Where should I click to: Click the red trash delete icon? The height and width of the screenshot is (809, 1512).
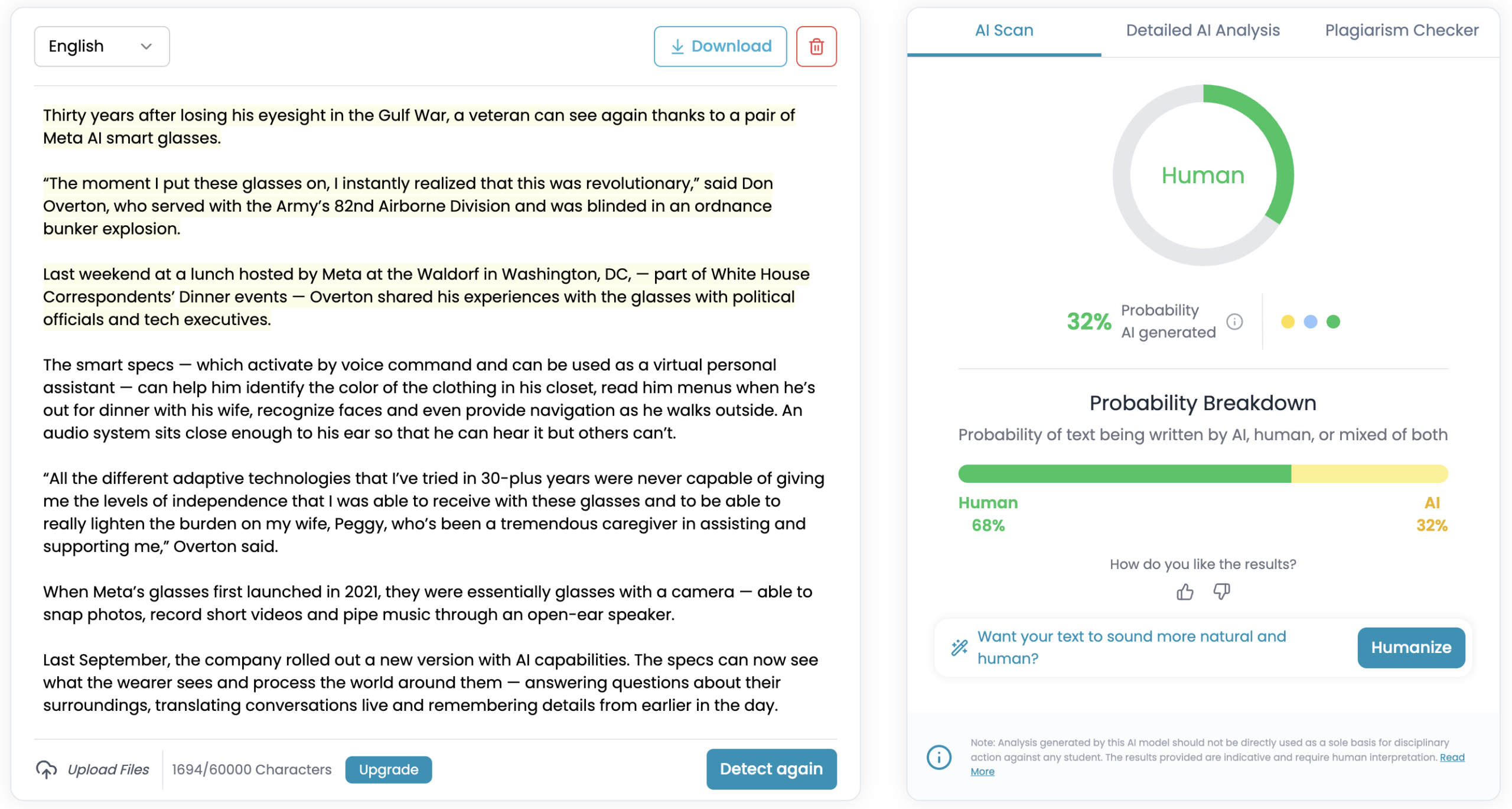click(x=816, y=46)
